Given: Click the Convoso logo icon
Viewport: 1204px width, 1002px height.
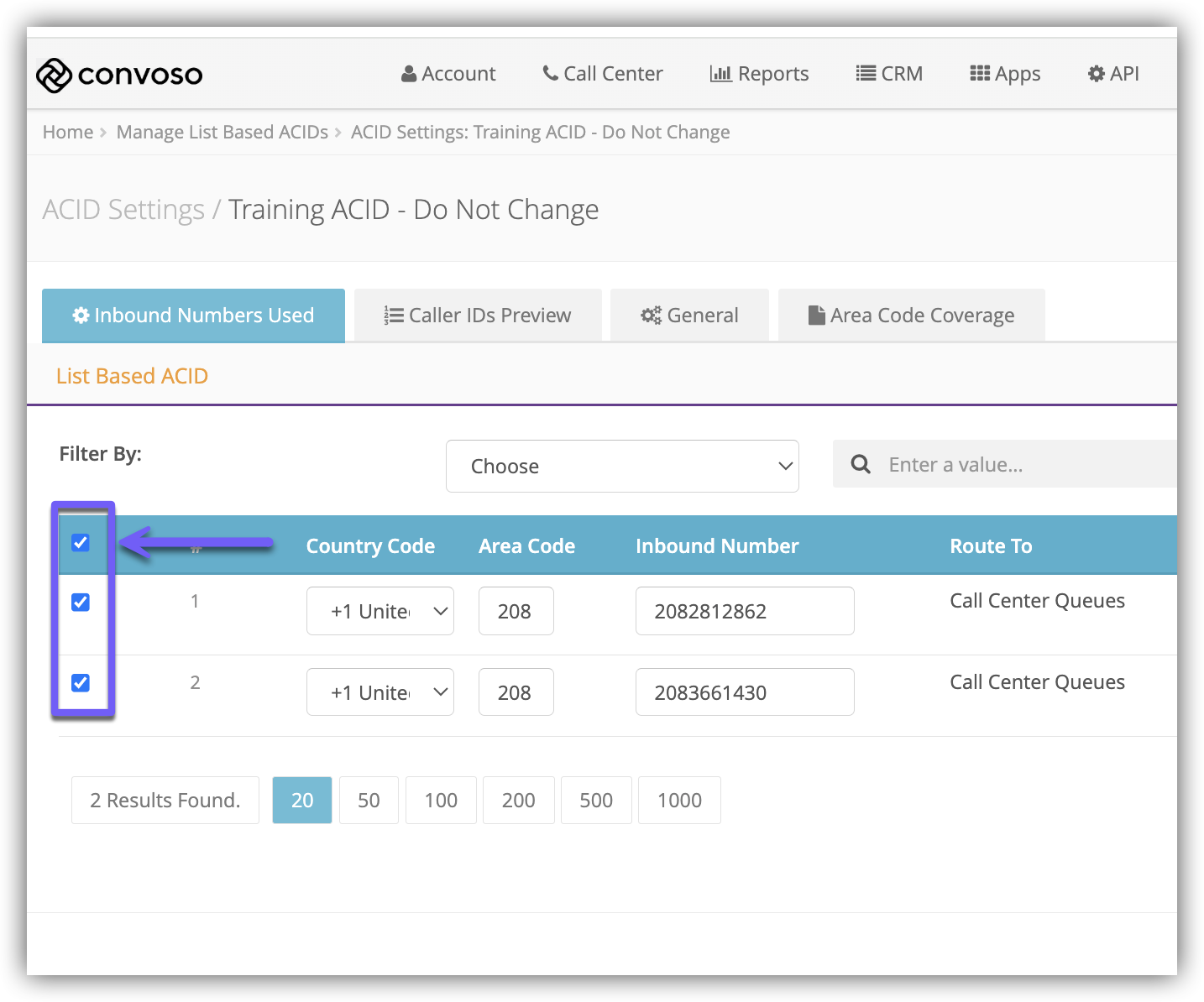Looking at the screenshot, I should pyautogui.click(x=54, y=76).
